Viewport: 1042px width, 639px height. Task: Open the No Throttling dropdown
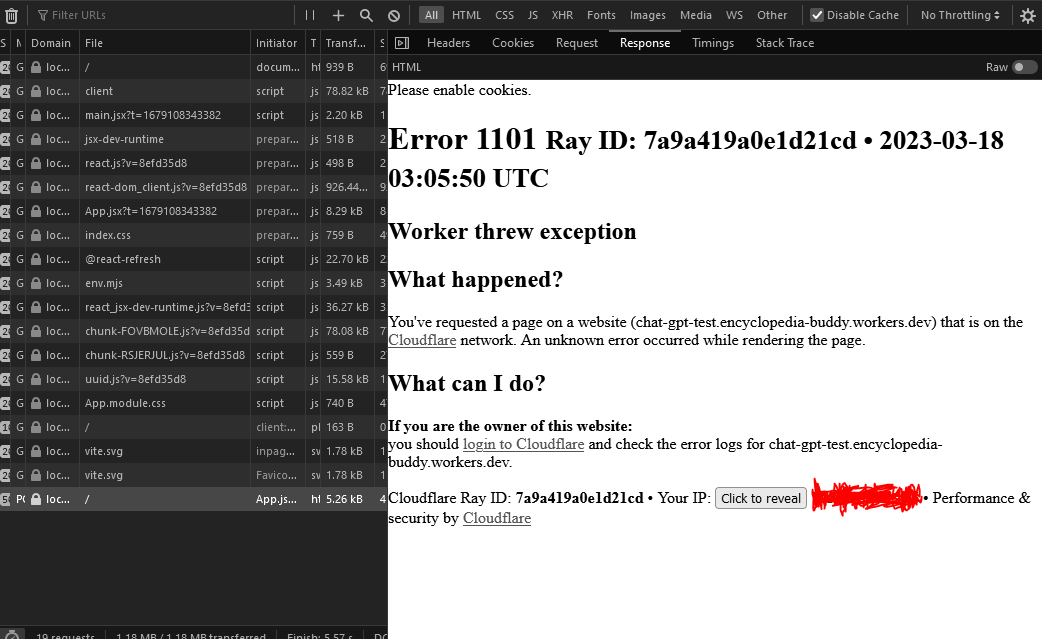click(x=960, y=15)
